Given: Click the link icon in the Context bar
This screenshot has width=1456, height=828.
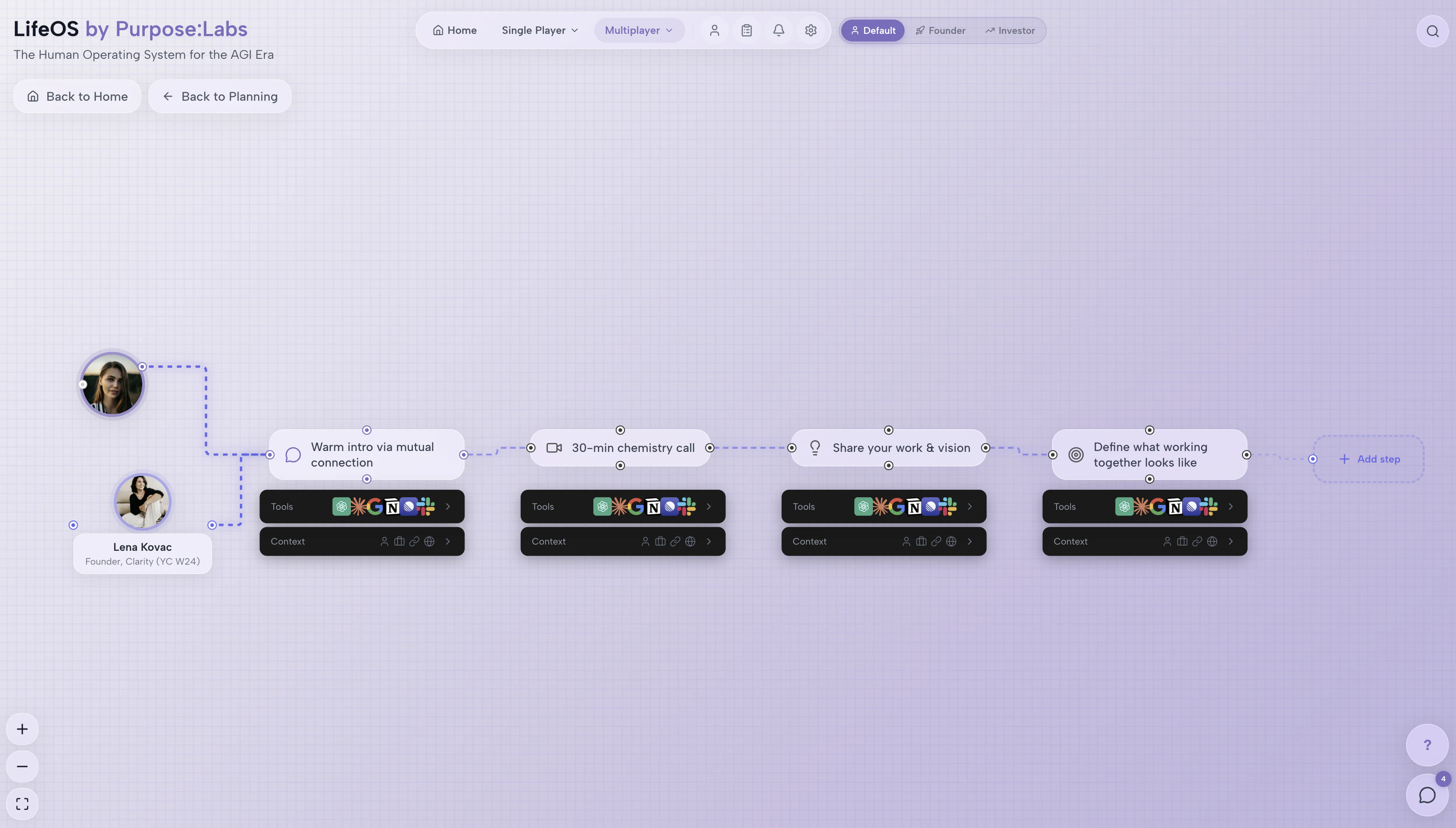Looking at the screenshot, I should pos(414,541).
